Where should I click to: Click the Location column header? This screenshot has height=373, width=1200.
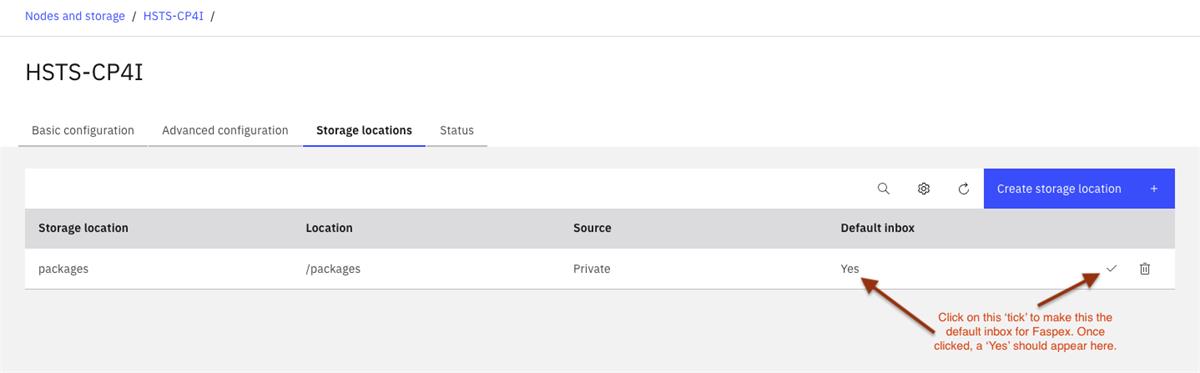point(329,228)
